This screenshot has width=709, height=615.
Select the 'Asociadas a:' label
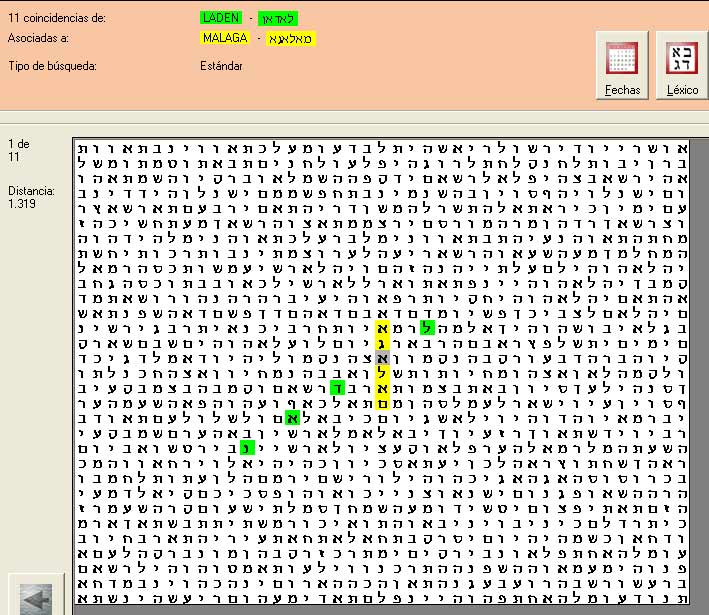(x=38, y=38)
